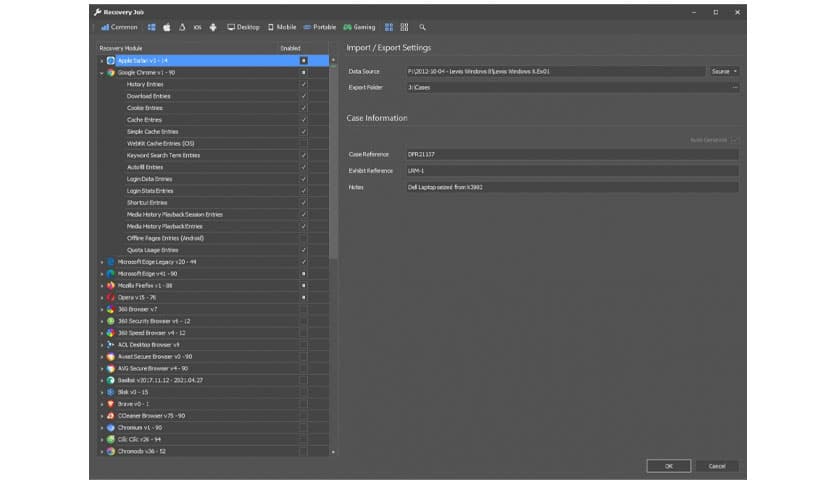Click the Avast Secure Browser icon
Image resolution: width=836 pixels, height=484 pixels.
(x=111, y=357)
